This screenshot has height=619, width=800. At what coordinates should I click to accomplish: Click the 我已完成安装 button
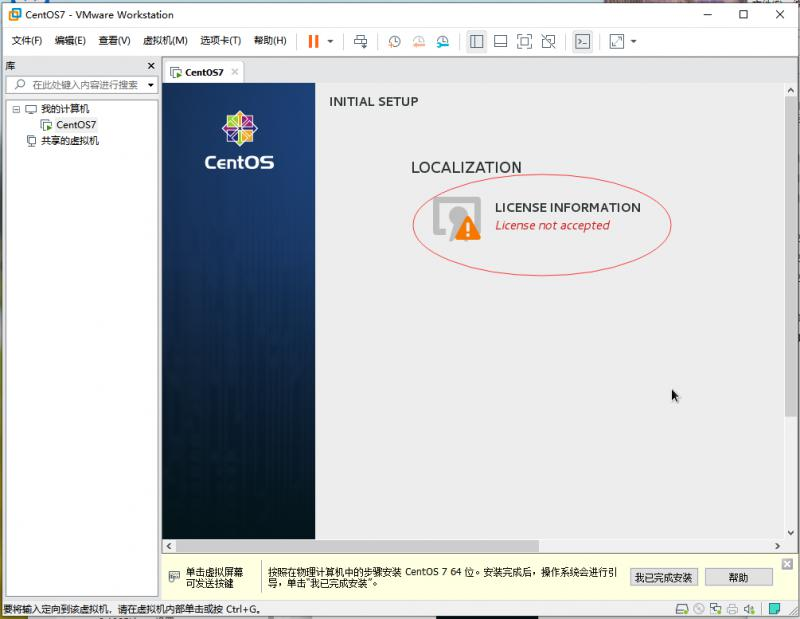(x=665, y=577)
